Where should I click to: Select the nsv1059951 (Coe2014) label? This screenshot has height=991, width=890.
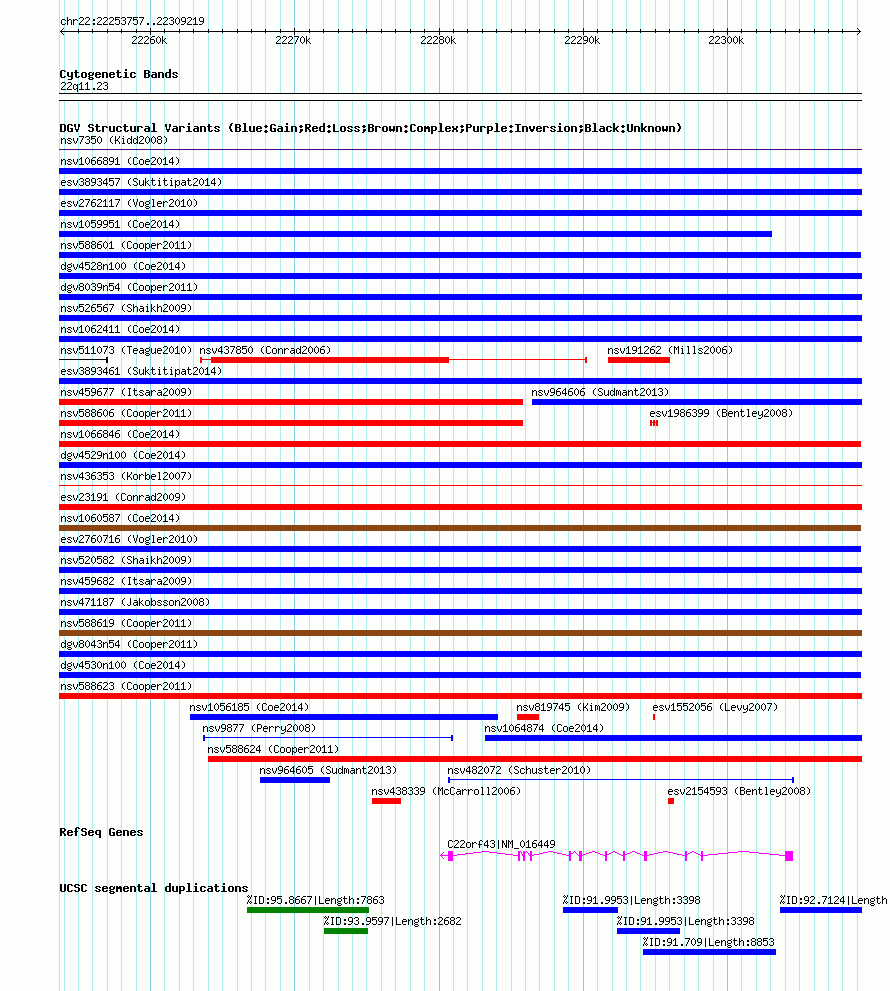point(120,224)
